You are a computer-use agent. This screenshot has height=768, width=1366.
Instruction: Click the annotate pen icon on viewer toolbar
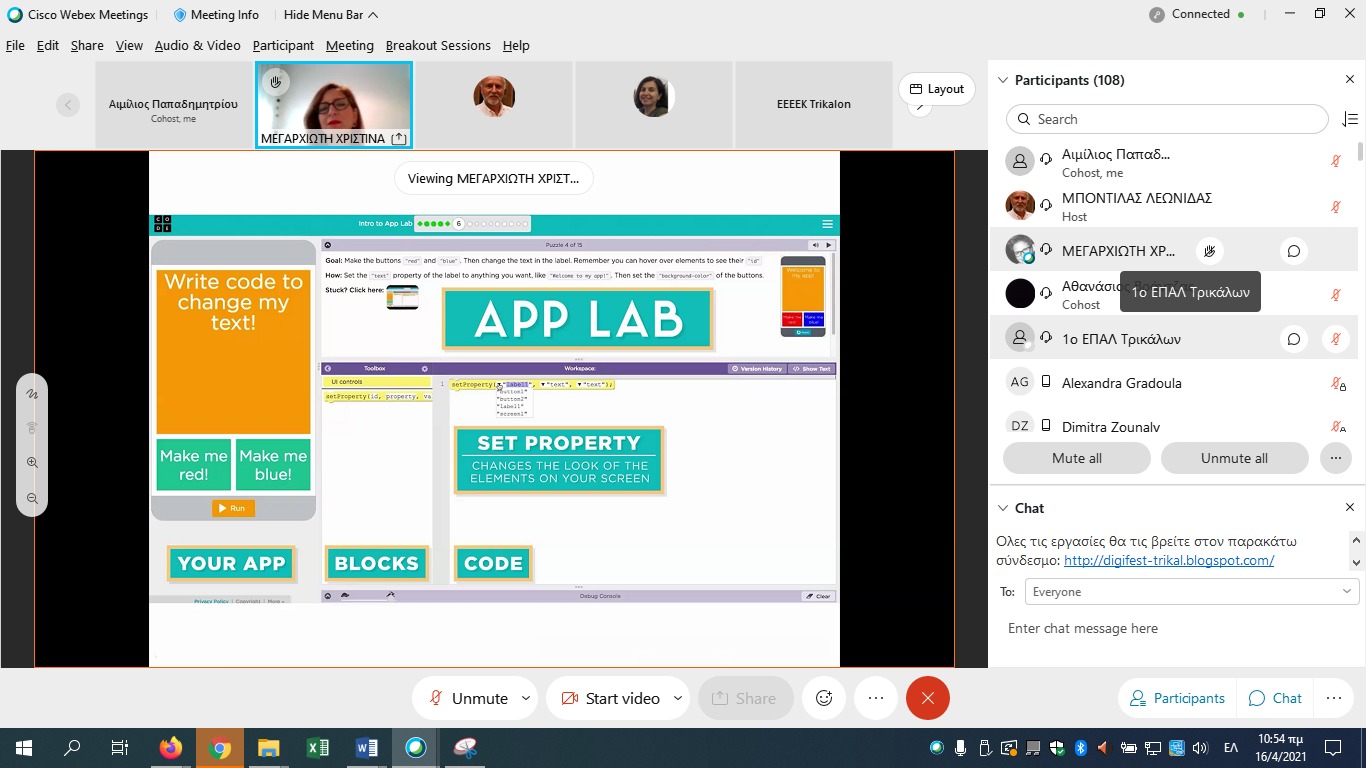(x=32, y=395)
